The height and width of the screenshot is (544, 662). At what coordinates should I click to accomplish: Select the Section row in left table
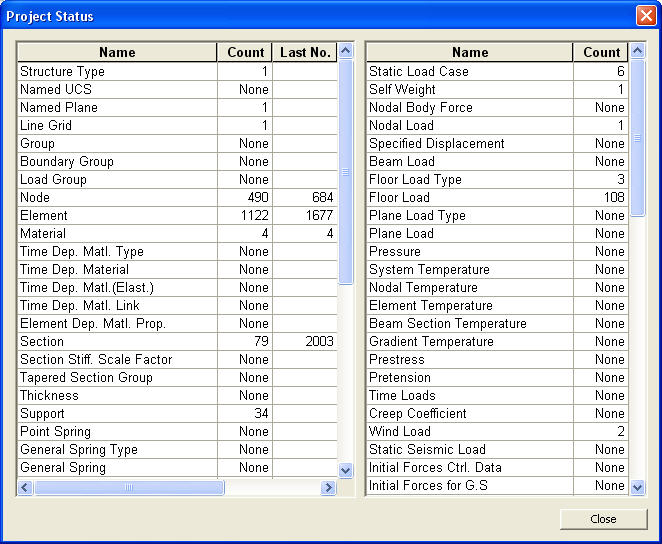117,342
